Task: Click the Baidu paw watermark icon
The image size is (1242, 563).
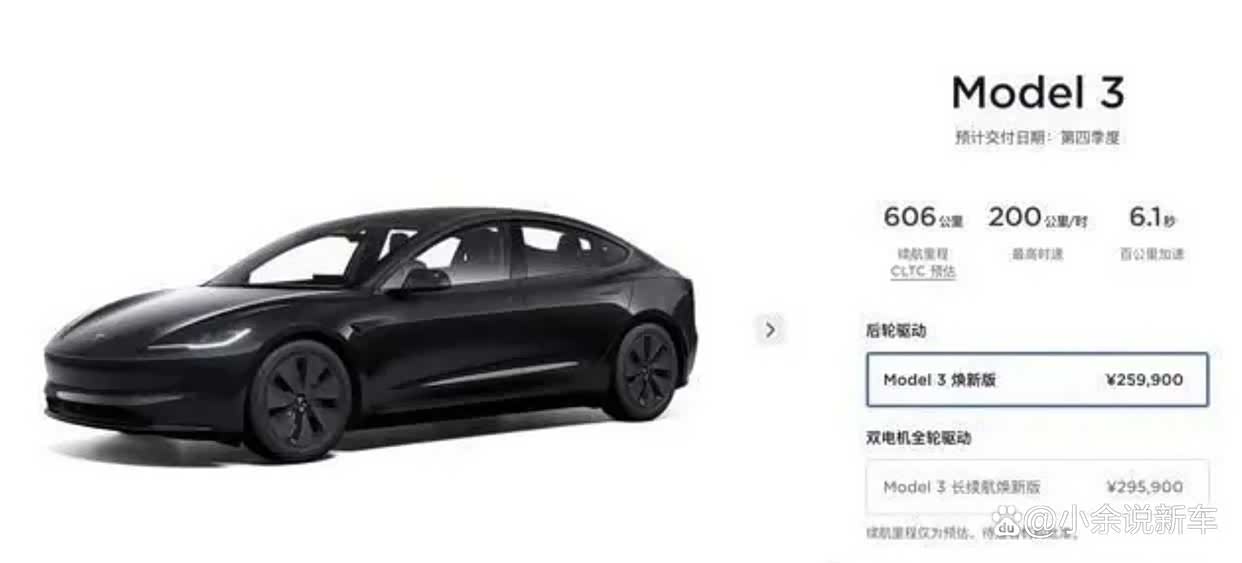Action: (1007, 519)
